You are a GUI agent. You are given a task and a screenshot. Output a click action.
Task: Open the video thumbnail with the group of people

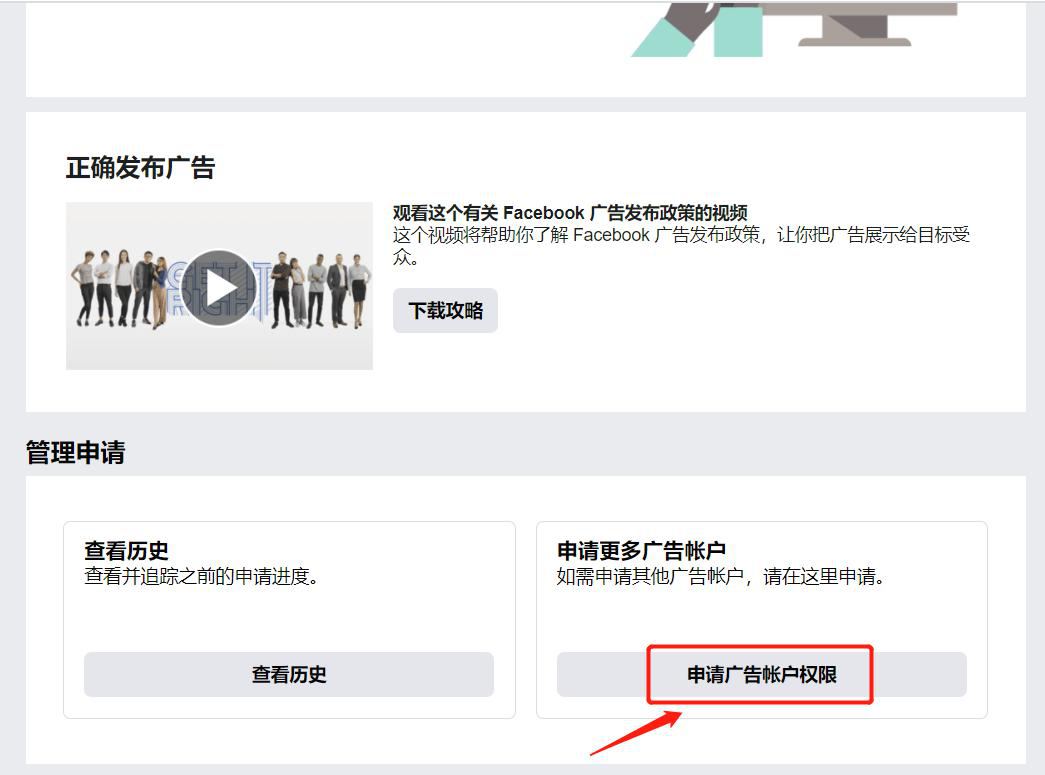point(219,286)
